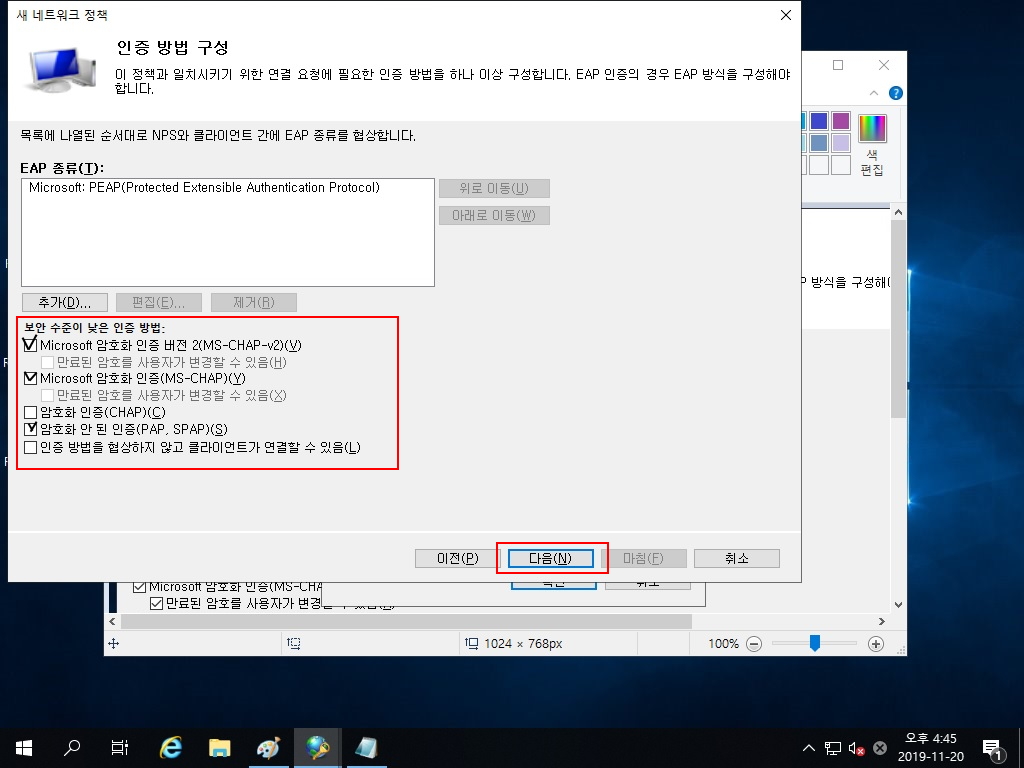1024x768 pixels.
Task: Click the 다음(N) next button
Action: coord(551,558)
